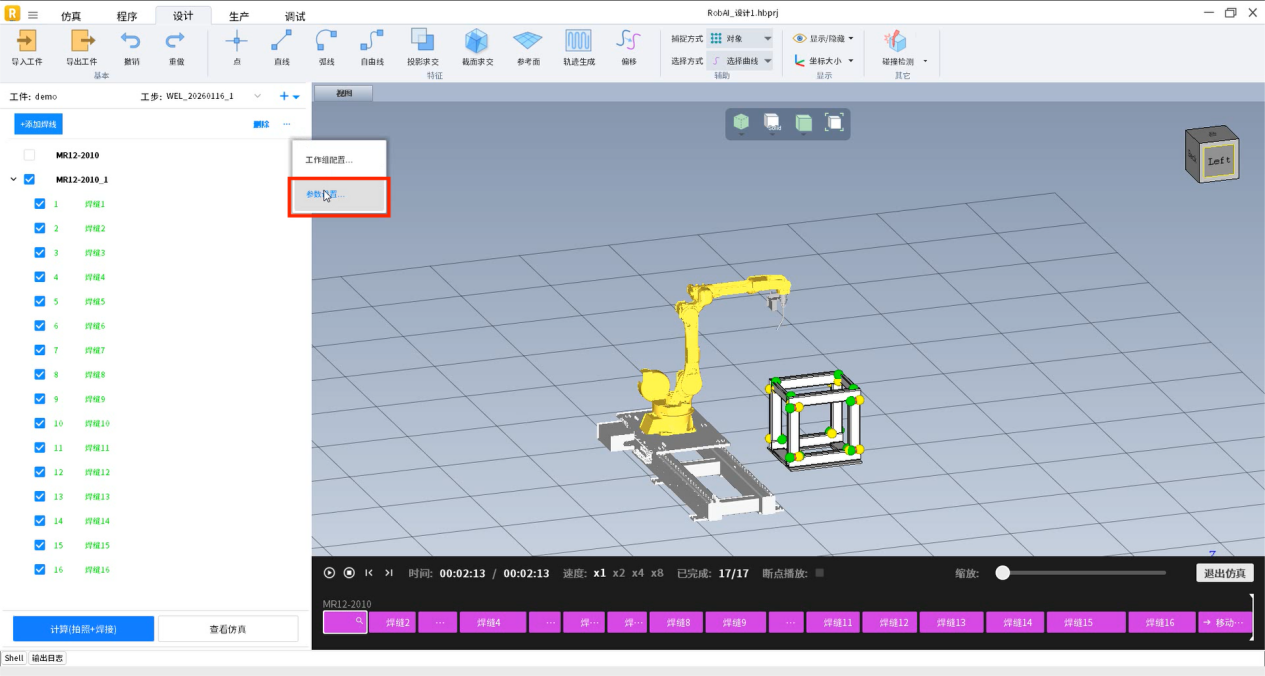Open the 捕捉方式 对象 dropdown
The height and width of the screenshot is (676, 1265).
[x=740, y=38]
